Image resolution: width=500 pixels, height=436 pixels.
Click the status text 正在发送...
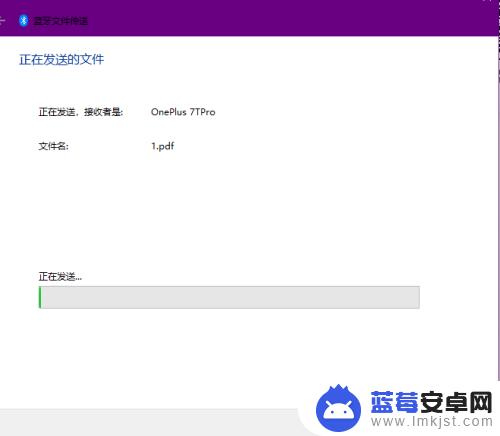click(60, 276)
